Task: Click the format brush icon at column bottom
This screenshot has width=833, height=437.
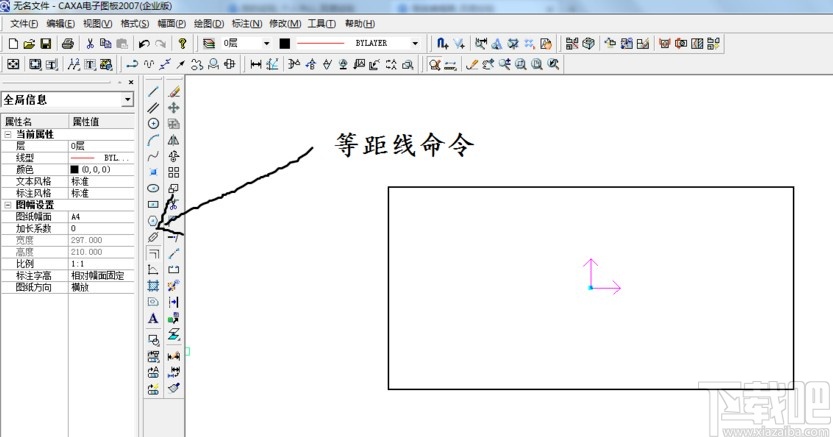Action: click(x=174, y=388)
